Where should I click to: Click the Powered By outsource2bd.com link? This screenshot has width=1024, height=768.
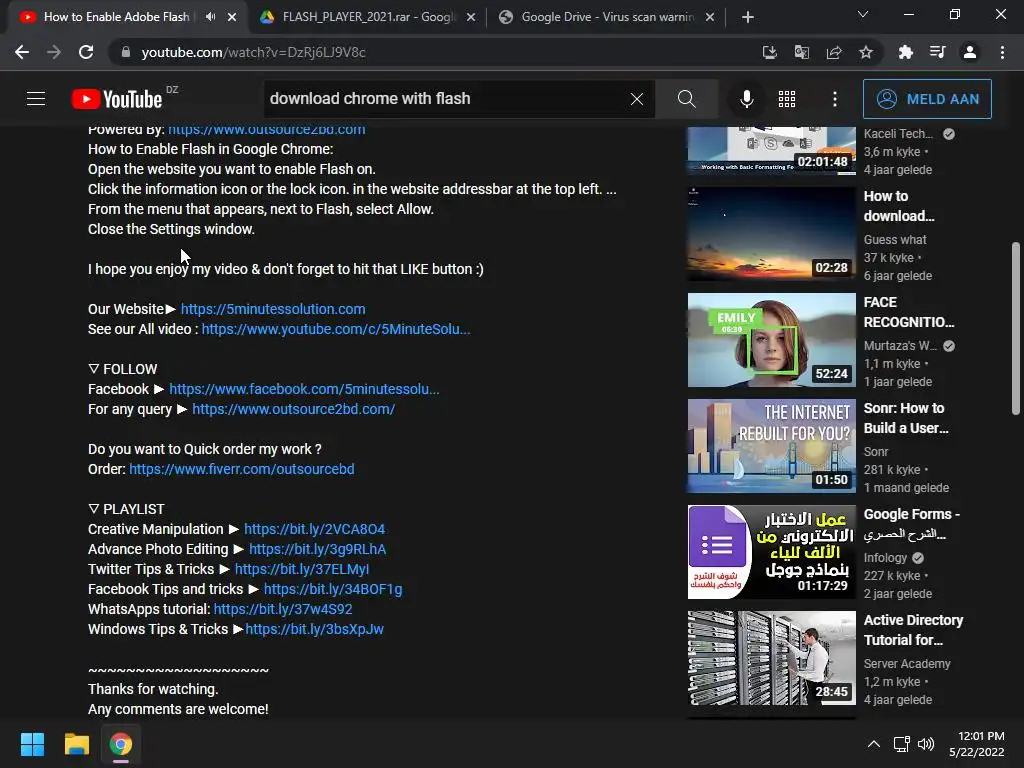click(266, 129)
